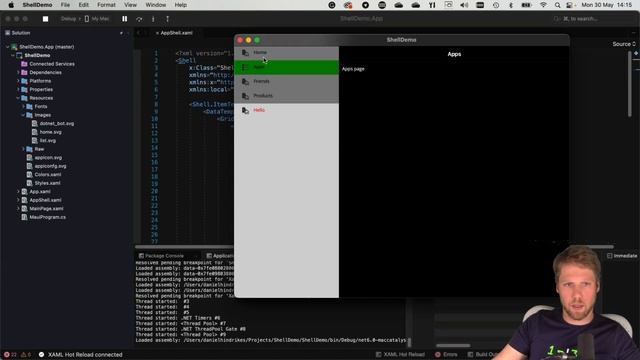Select the list.svg file
The width and height of the screenshot is (640, 360).
click(48, 141)
